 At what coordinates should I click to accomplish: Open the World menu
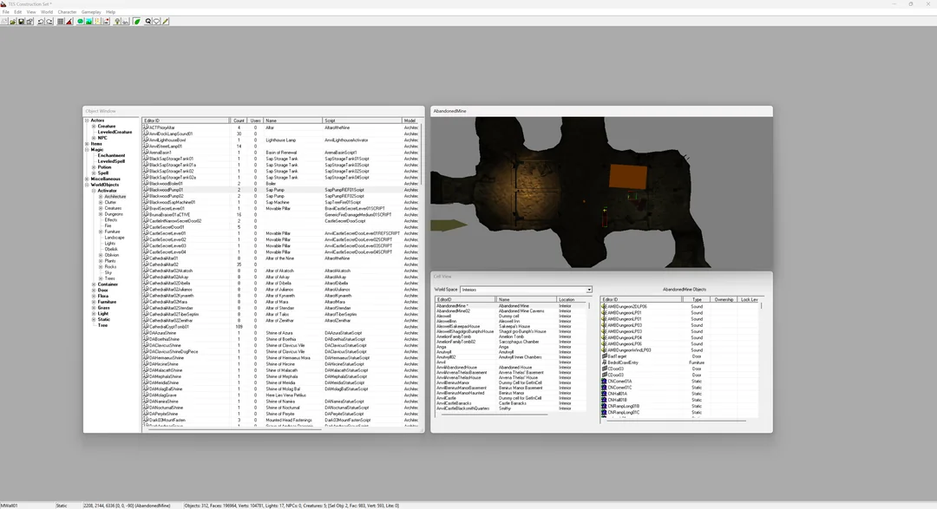[47, 12]
